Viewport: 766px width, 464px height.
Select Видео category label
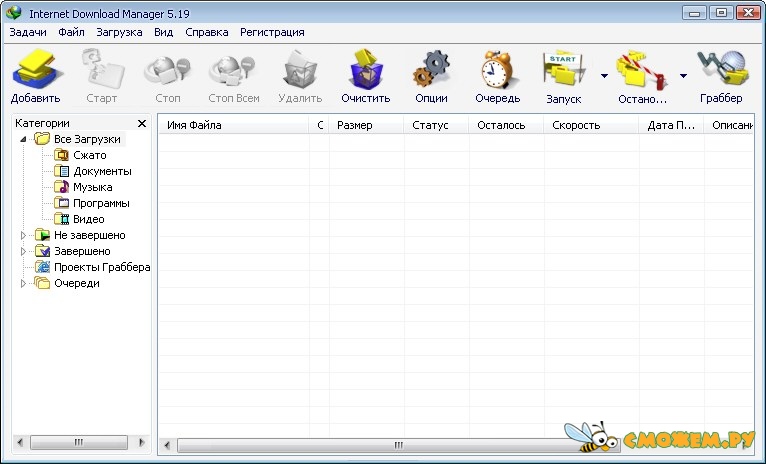88,219
